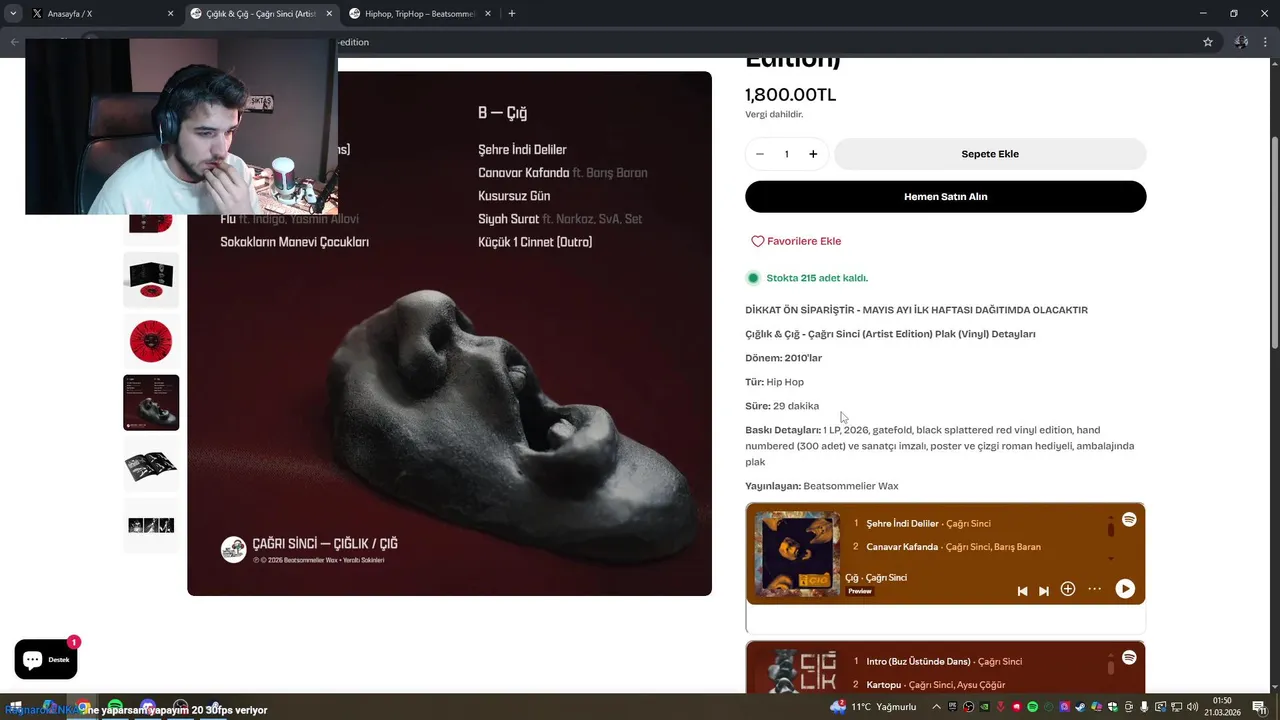Play the Çığ album preview
Screen dimensions: 1280x720
(x=1125, y=589)
